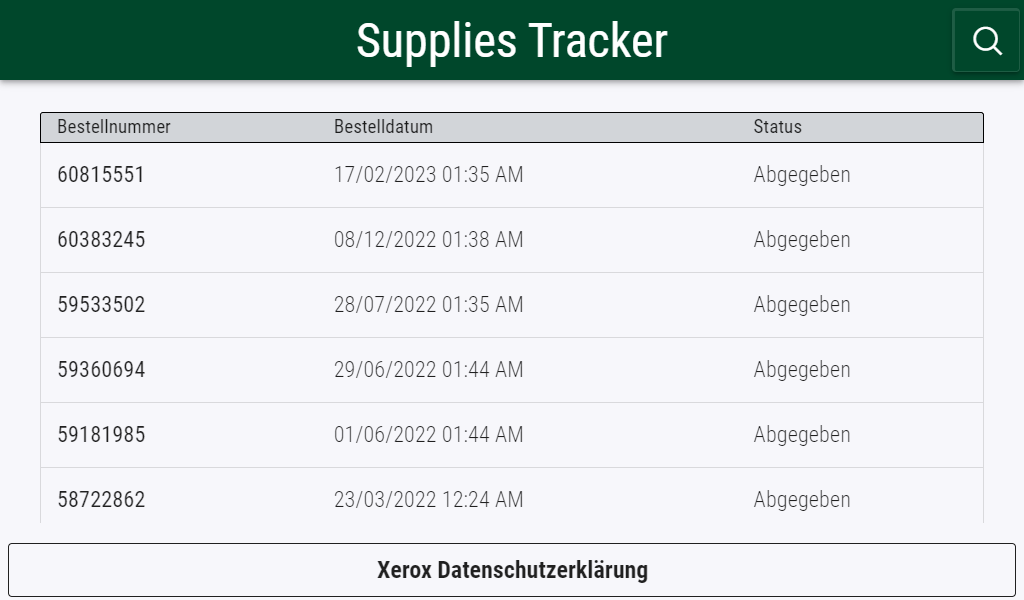Screen dimensions: 1024x600
Task: Select order number 59181985
Action: pyautogui.click(x=101, y=435)
